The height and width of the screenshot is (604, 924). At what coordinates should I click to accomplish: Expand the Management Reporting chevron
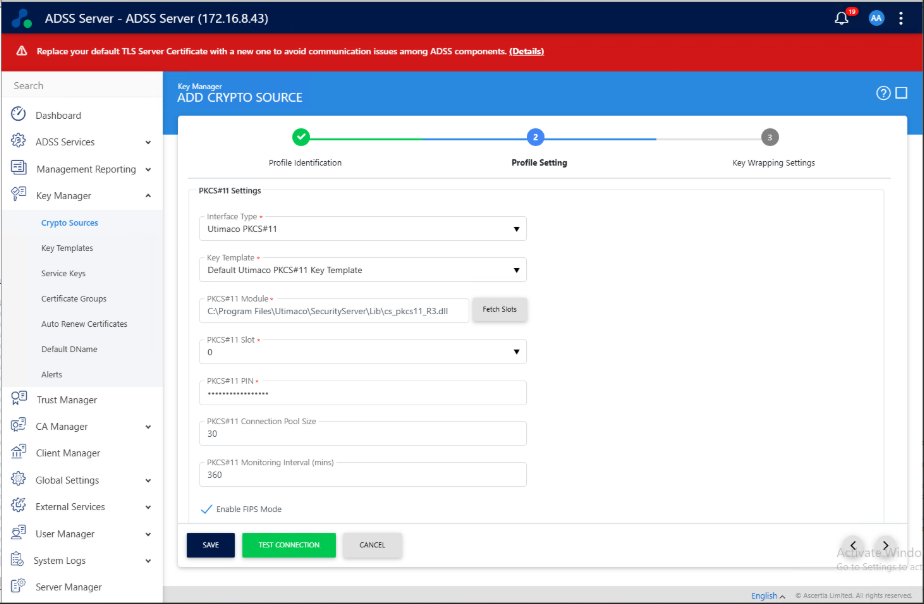pyautogui.click(x=148, y=170)
